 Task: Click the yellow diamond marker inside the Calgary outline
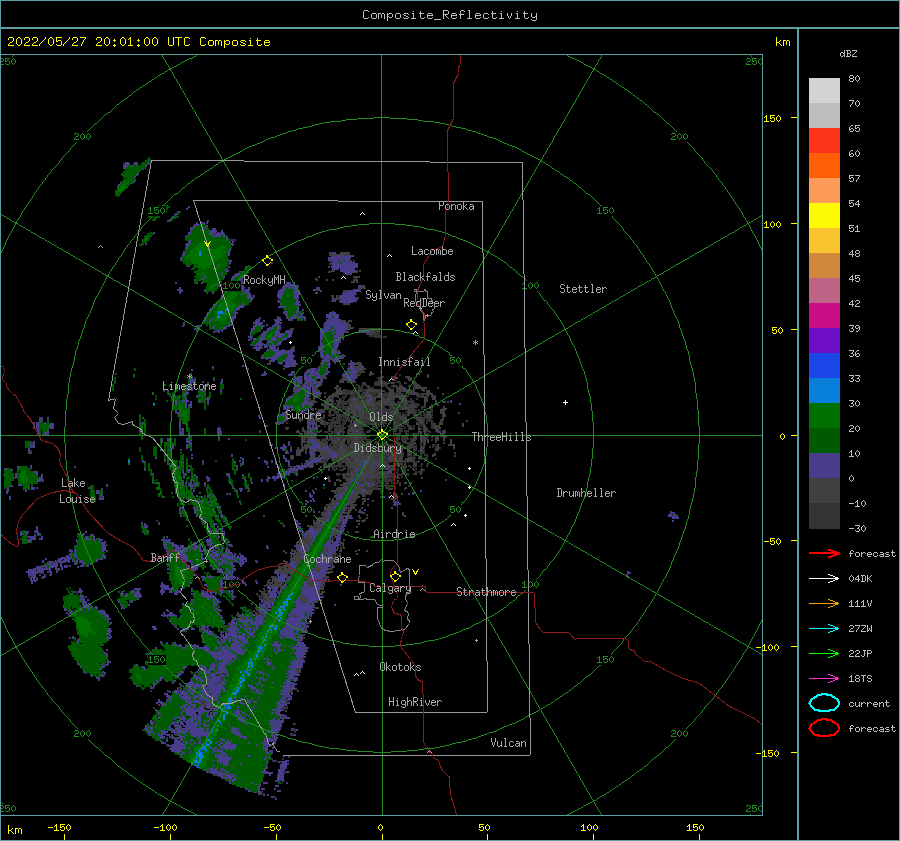(x=395, y=576)
